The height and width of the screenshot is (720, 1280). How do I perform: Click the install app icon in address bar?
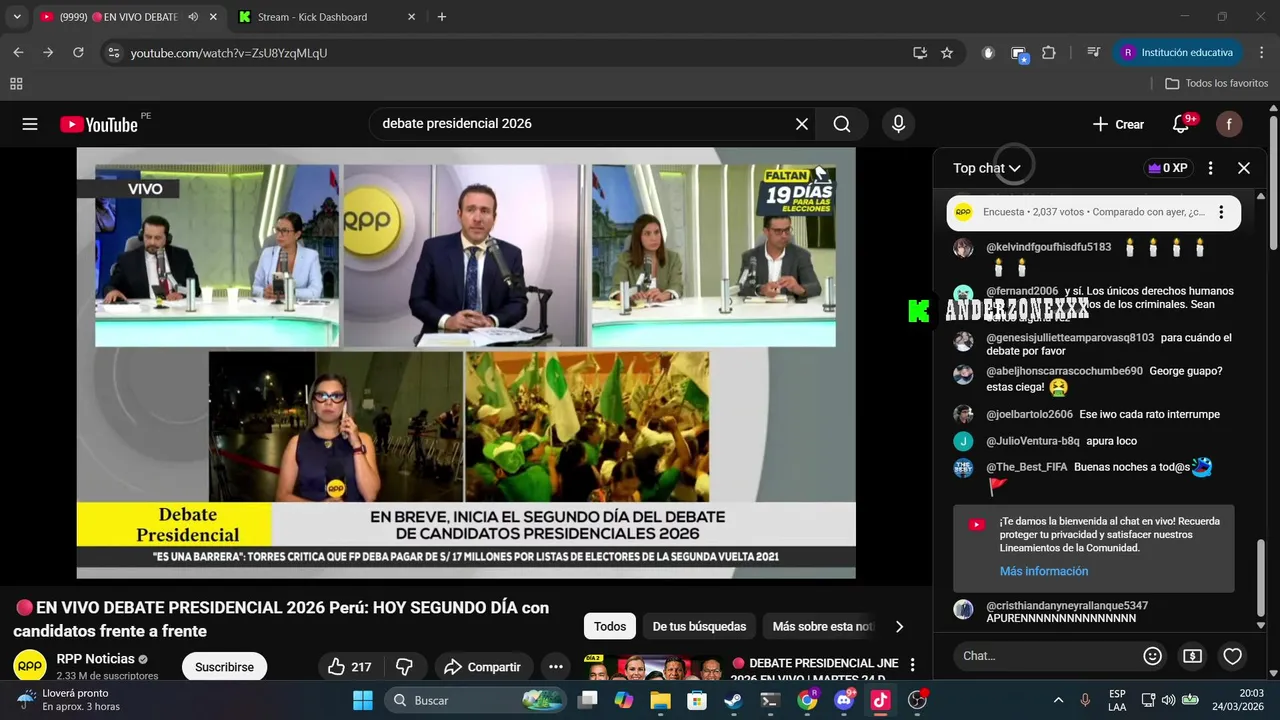(x=920, y=53)
